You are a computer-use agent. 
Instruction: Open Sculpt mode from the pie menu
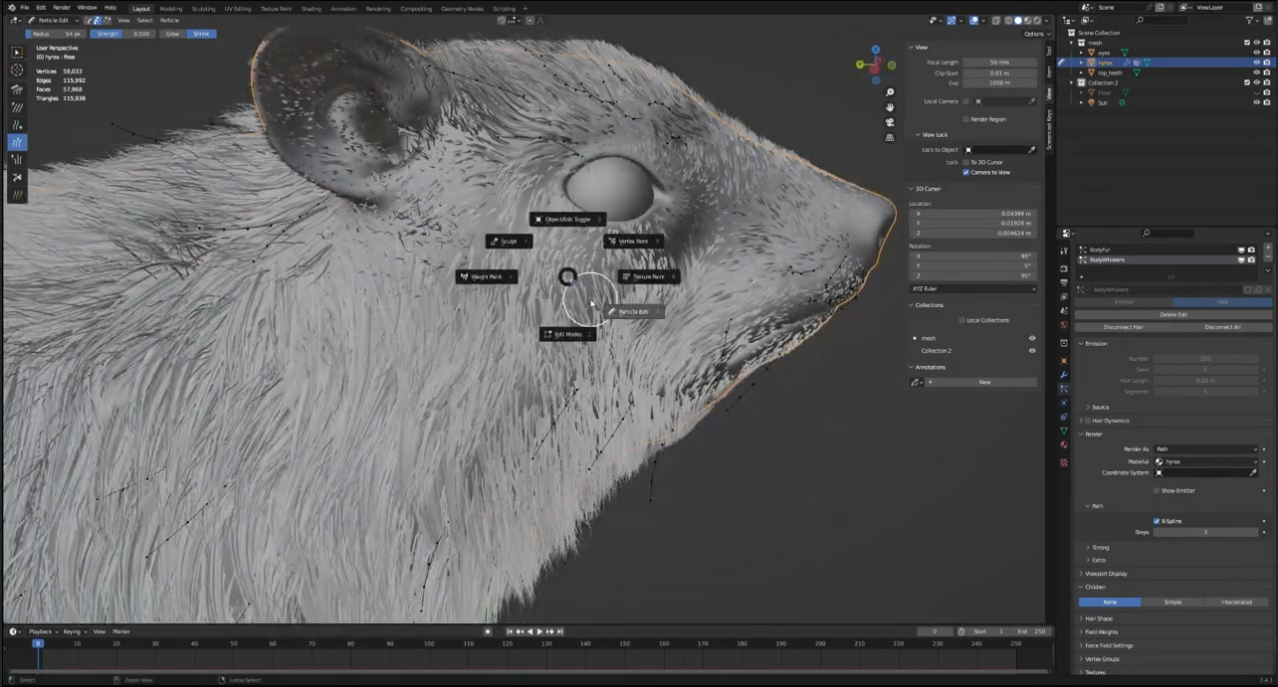pos(508,241)
